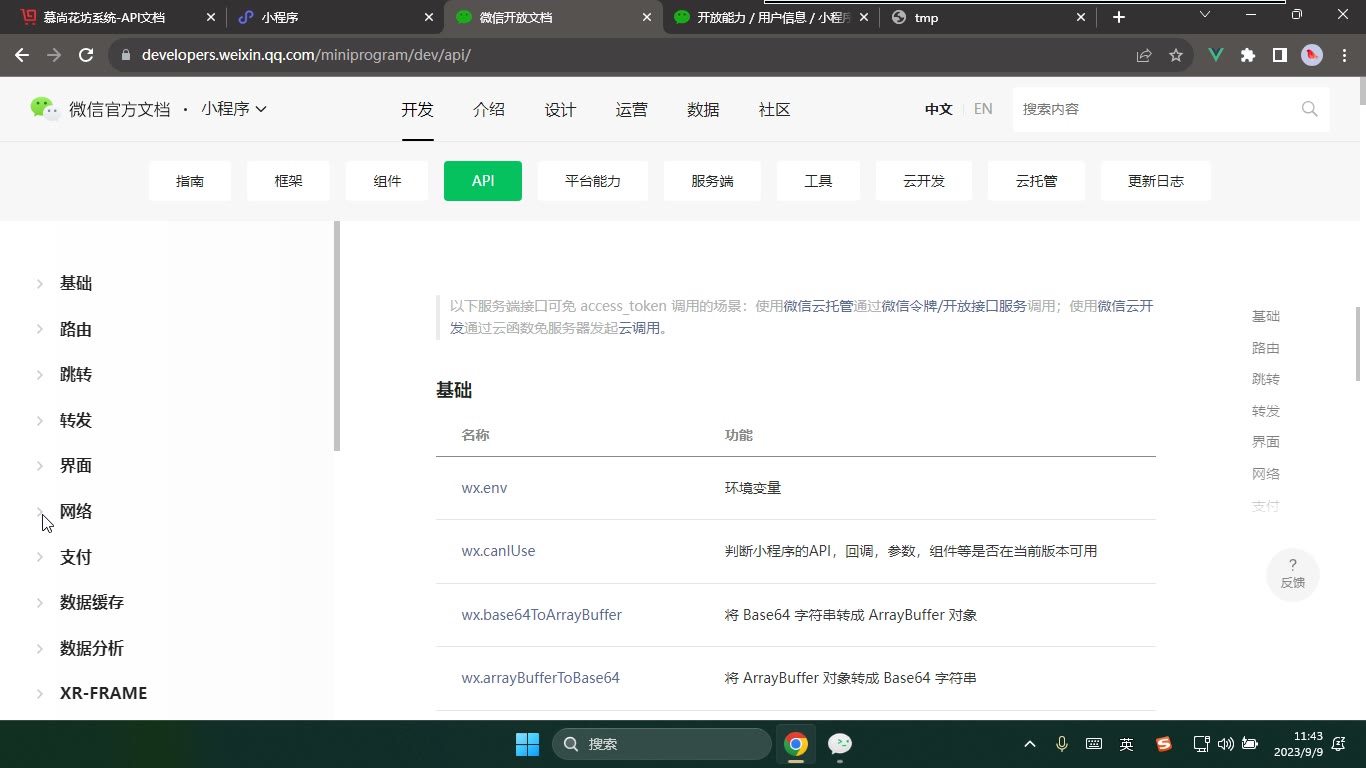Click the 微信云托管 link in note
The image size is (1366, 768).
(818, 306)
